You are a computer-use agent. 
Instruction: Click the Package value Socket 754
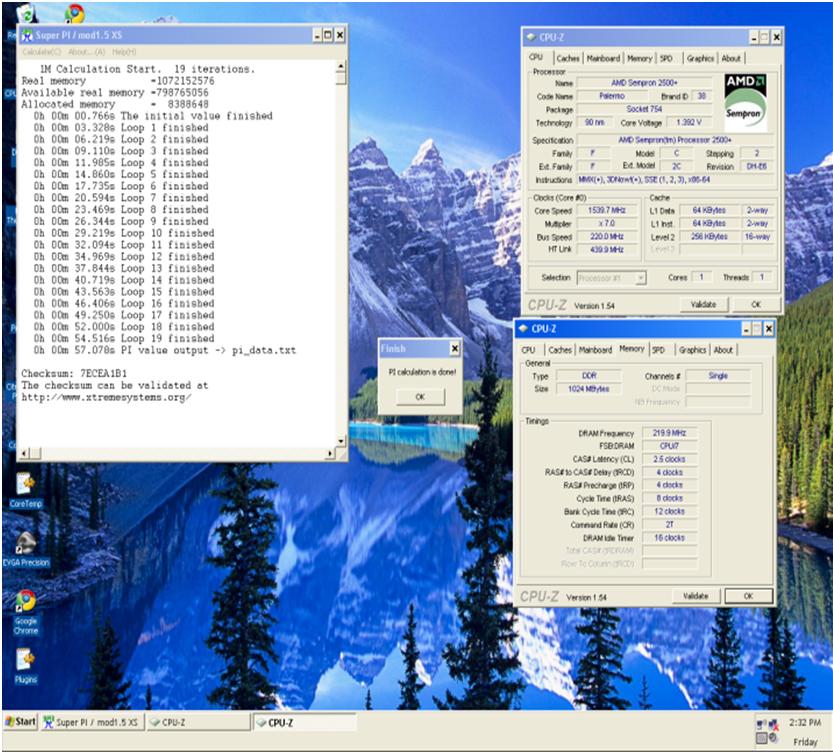(x=644, y=109)
